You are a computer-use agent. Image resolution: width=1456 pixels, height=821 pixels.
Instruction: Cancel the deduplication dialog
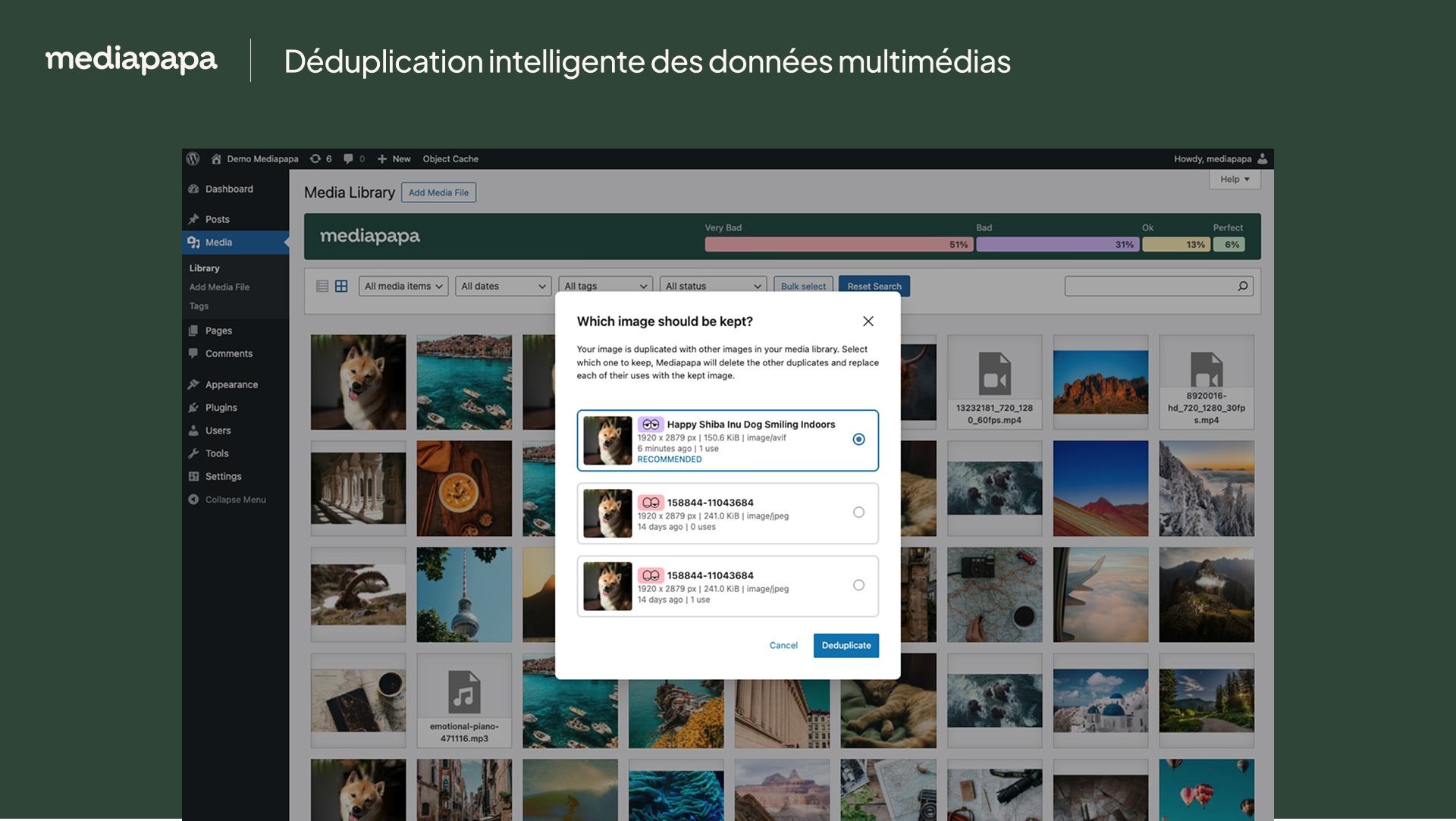tap(783, 645)
